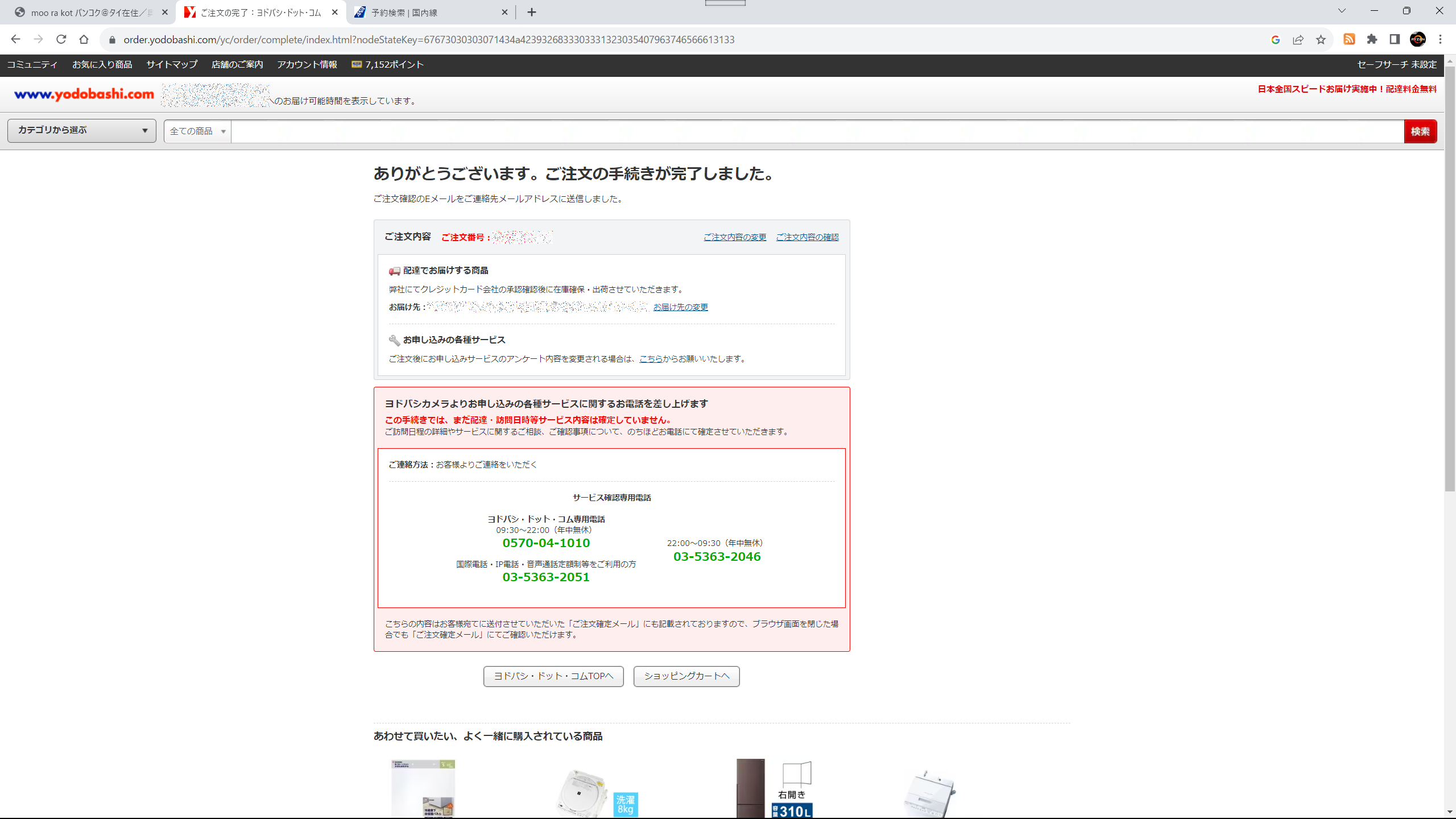
Task: Close the moo ra kot tab
Action: 165,12
